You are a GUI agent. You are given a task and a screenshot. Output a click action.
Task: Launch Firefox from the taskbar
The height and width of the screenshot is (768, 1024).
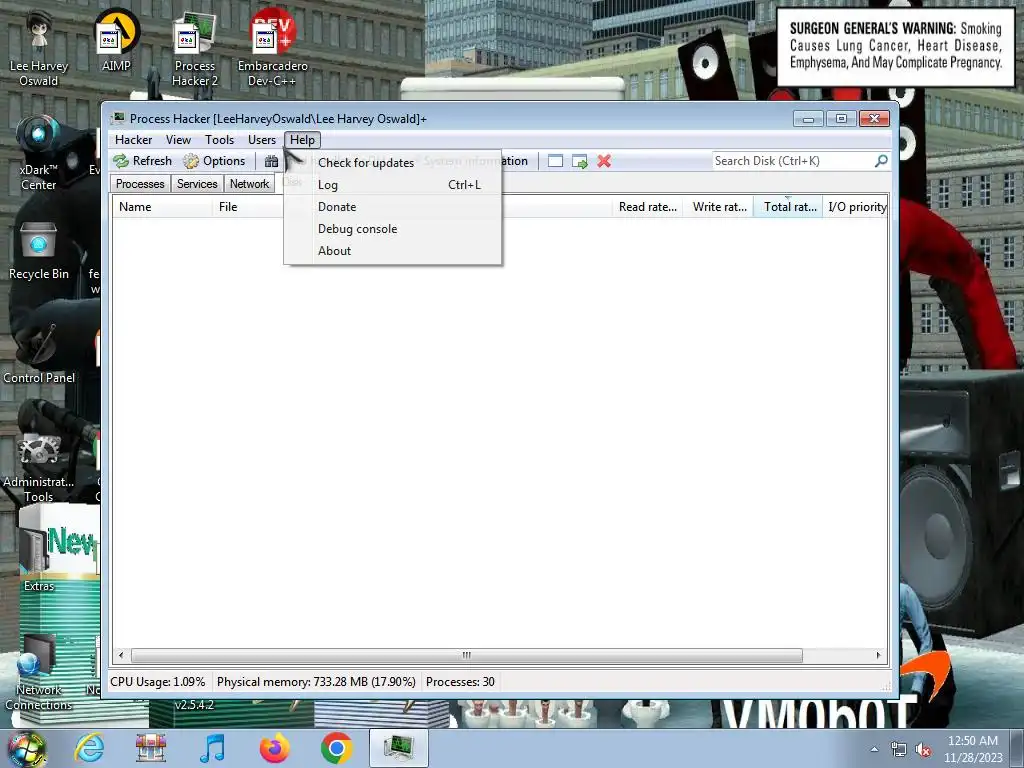point(274,748)
